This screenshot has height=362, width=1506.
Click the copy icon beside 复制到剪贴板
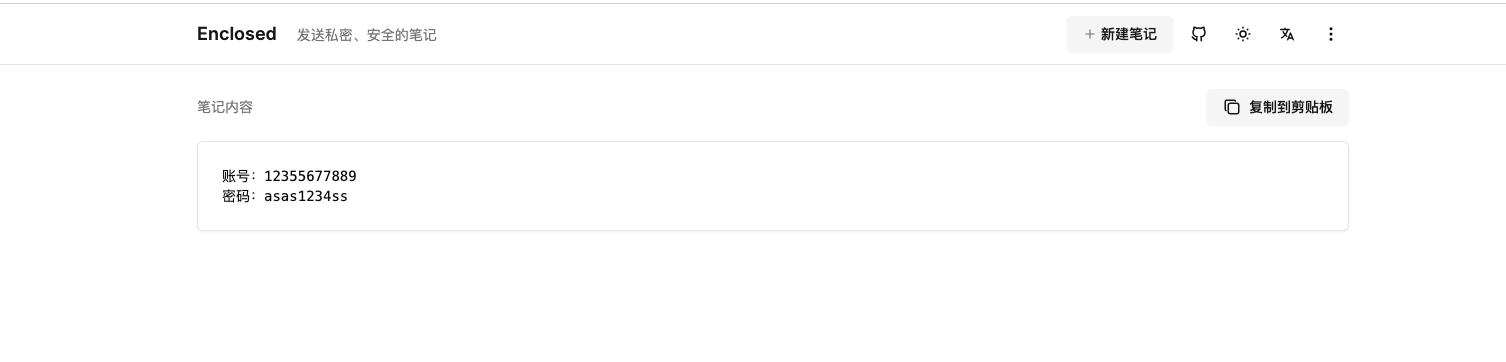pos(1232,107)
